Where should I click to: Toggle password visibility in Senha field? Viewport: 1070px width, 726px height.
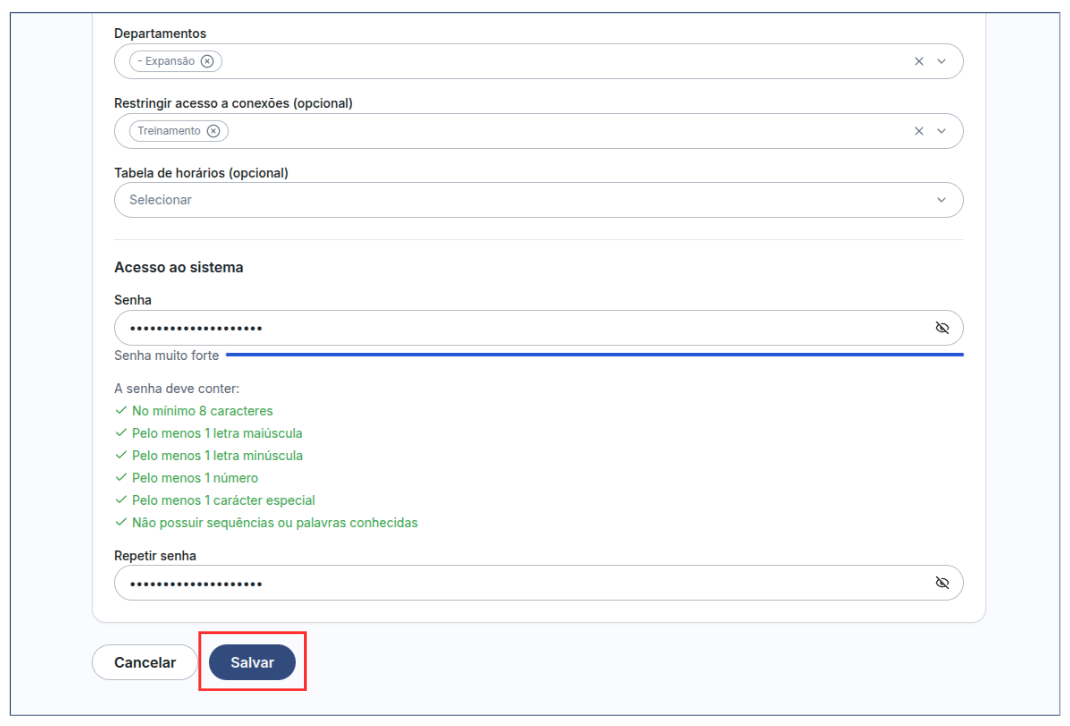941,328
